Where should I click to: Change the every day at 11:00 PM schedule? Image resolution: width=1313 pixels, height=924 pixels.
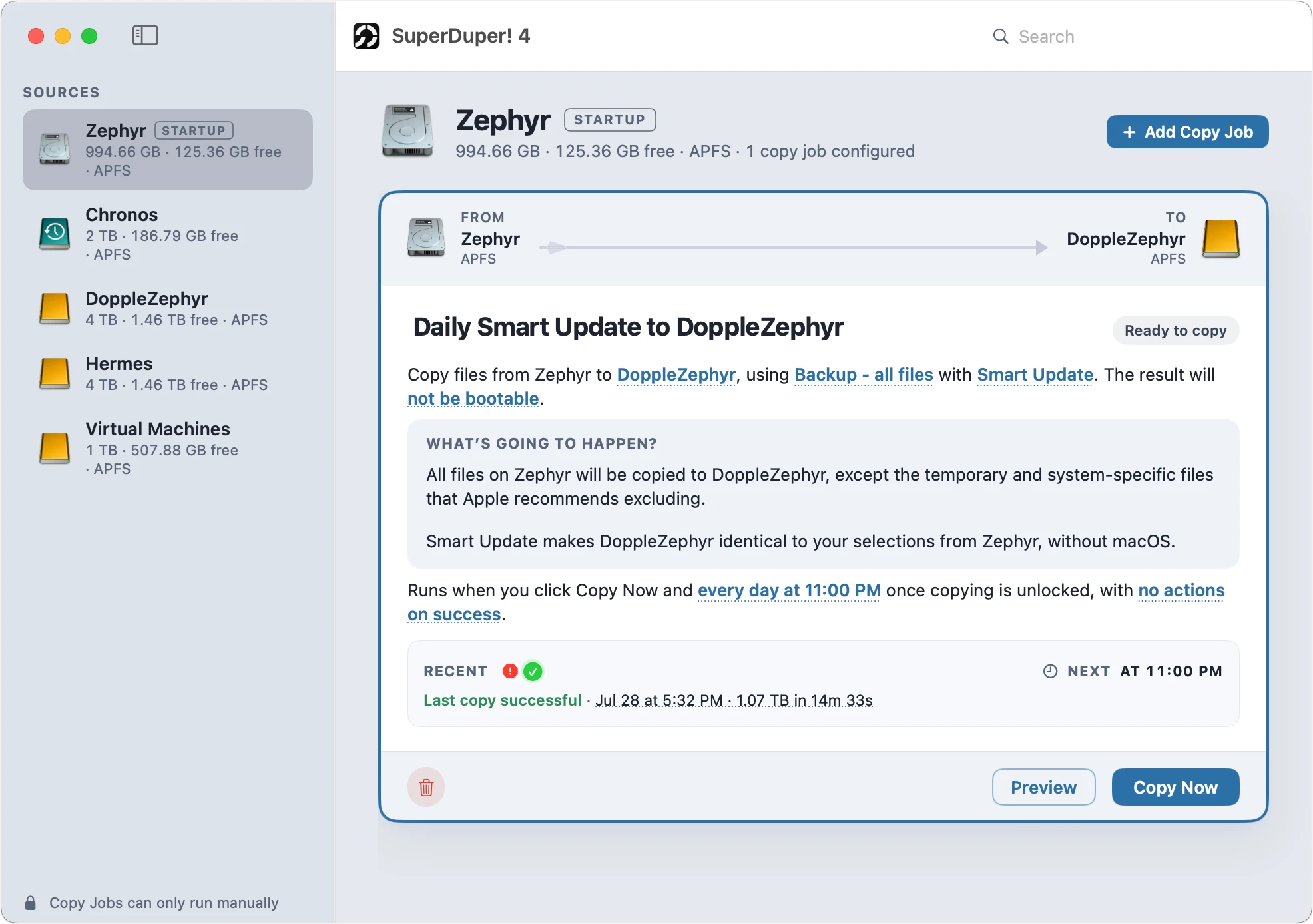coord(789,590)
